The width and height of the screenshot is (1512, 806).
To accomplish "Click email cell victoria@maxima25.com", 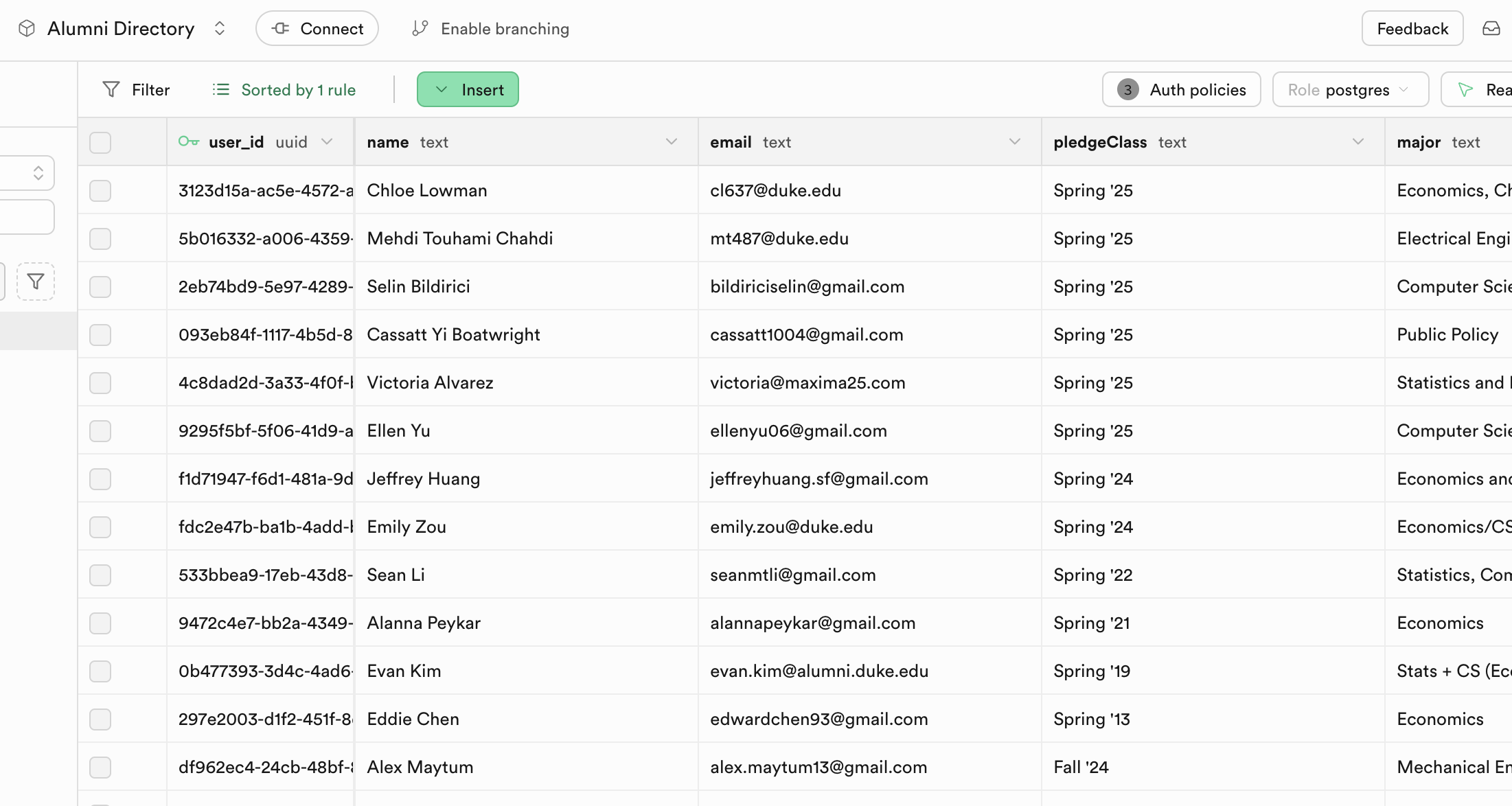I will click(x=869, y=382).
